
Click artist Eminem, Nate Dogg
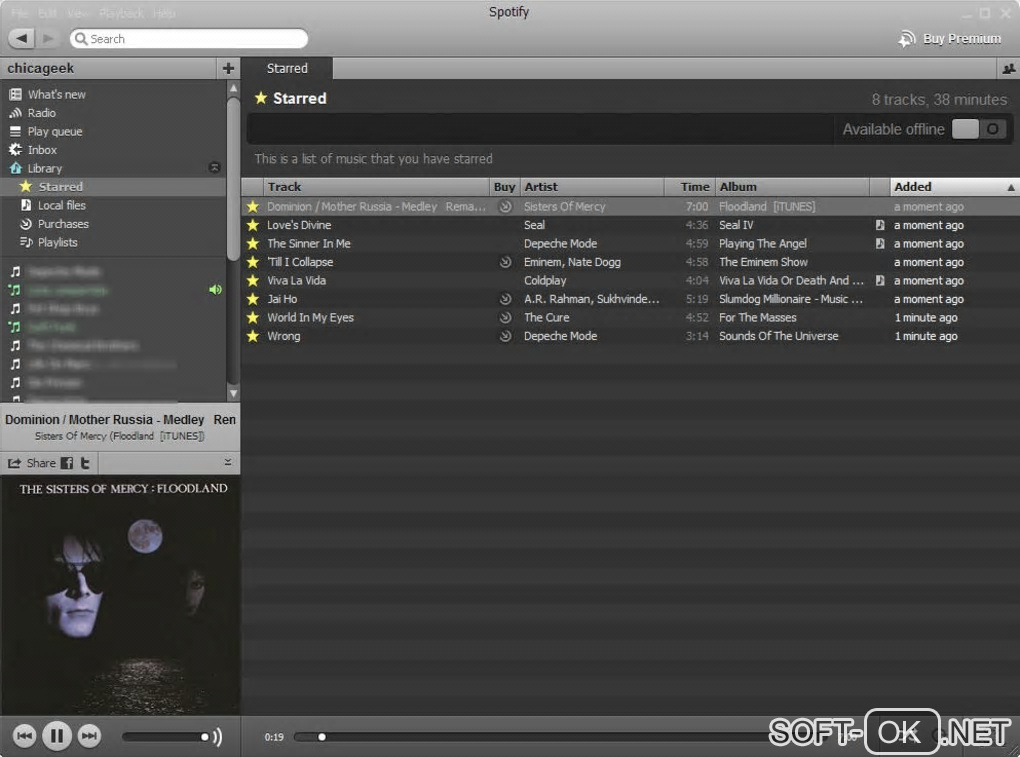572,262
